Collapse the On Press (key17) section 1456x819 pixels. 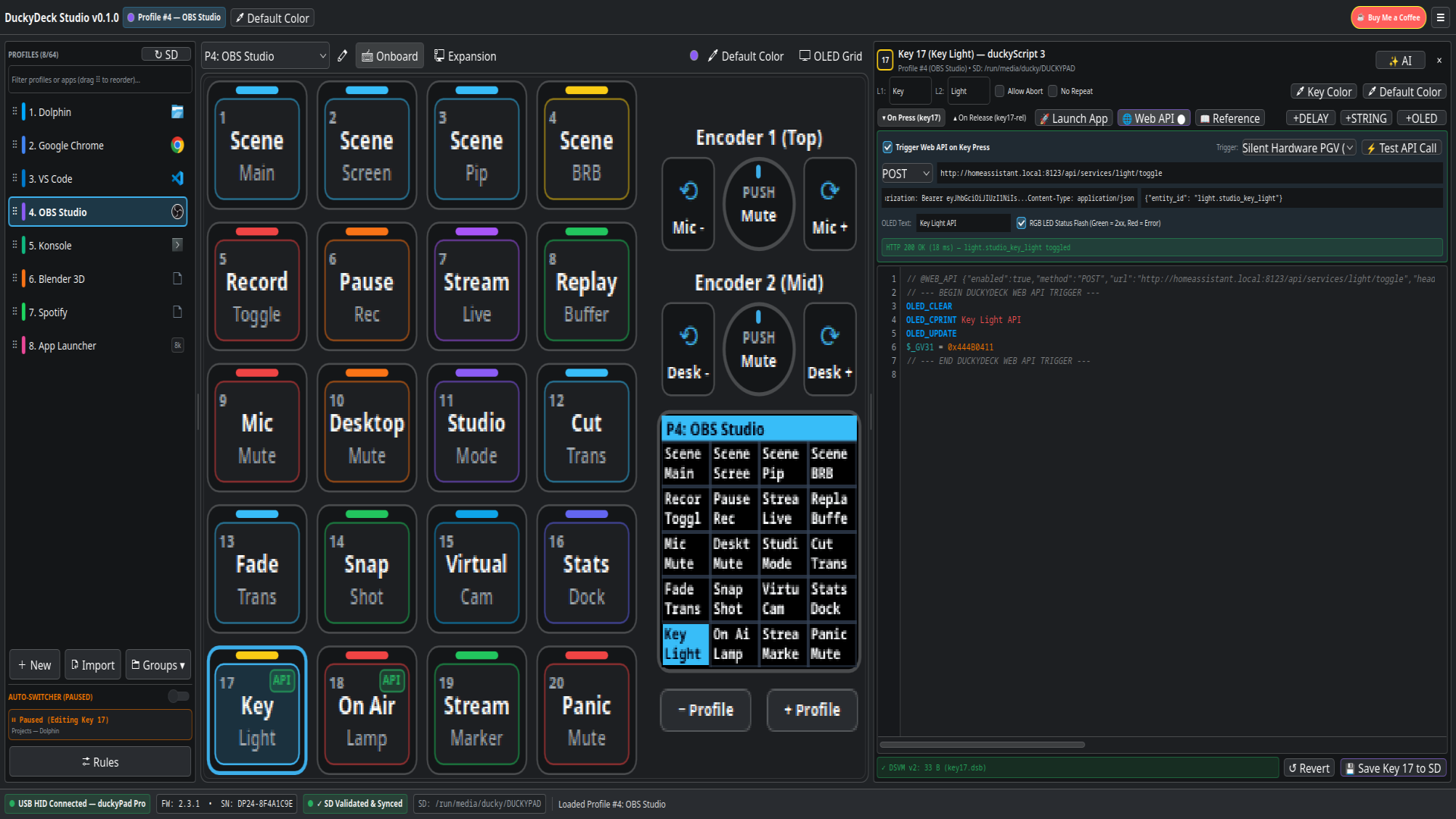(911, 118)
